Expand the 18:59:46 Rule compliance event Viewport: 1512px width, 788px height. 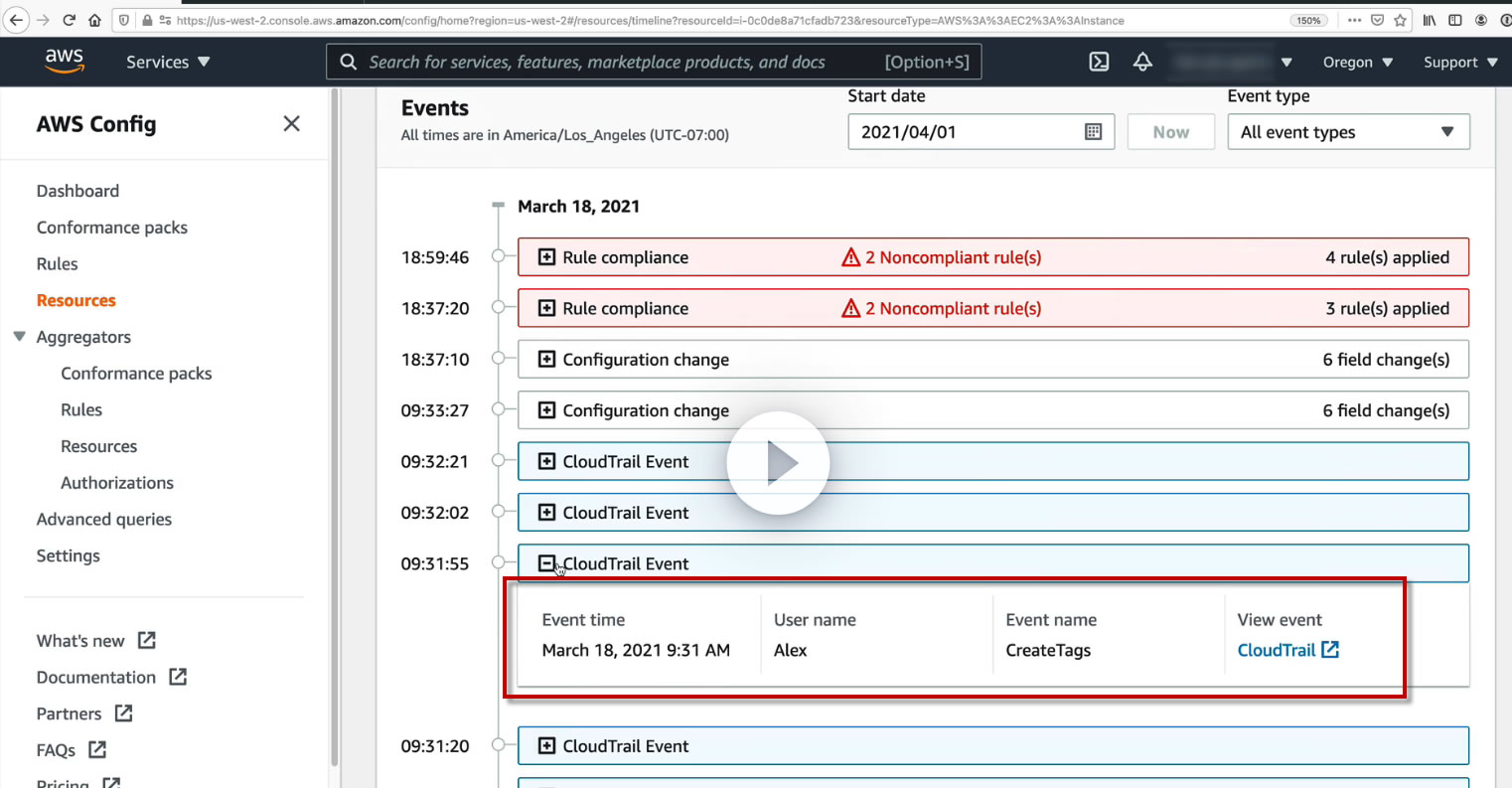[546, 257]
